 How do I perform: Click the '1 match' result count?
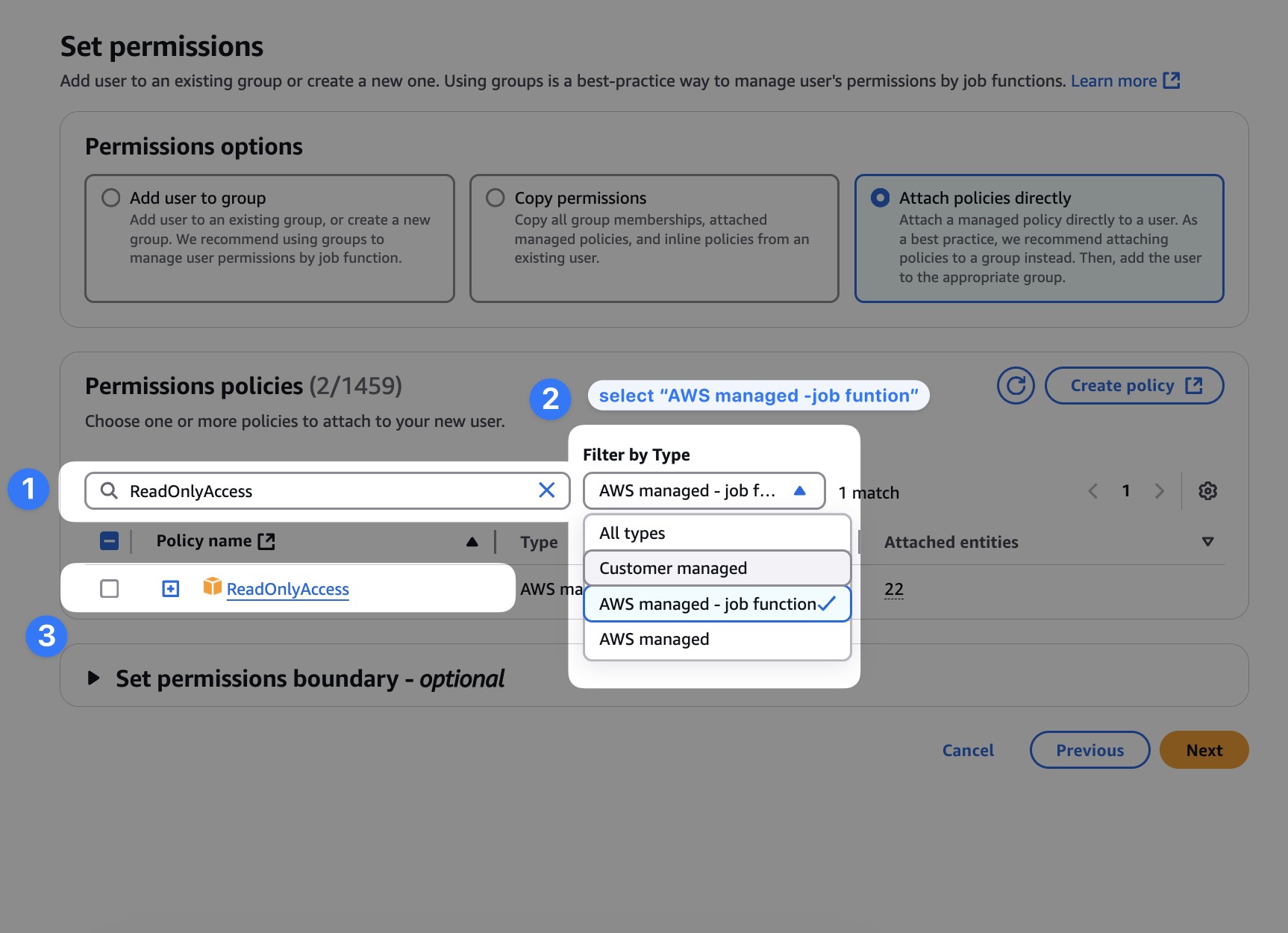[x=869, y=493]
